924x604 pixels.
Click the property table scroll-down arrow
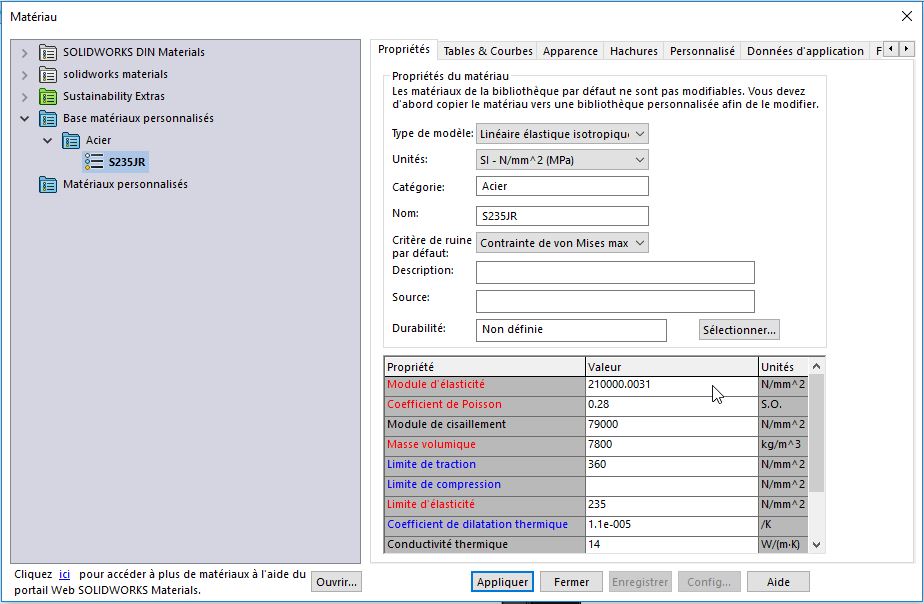pos(816,544)
